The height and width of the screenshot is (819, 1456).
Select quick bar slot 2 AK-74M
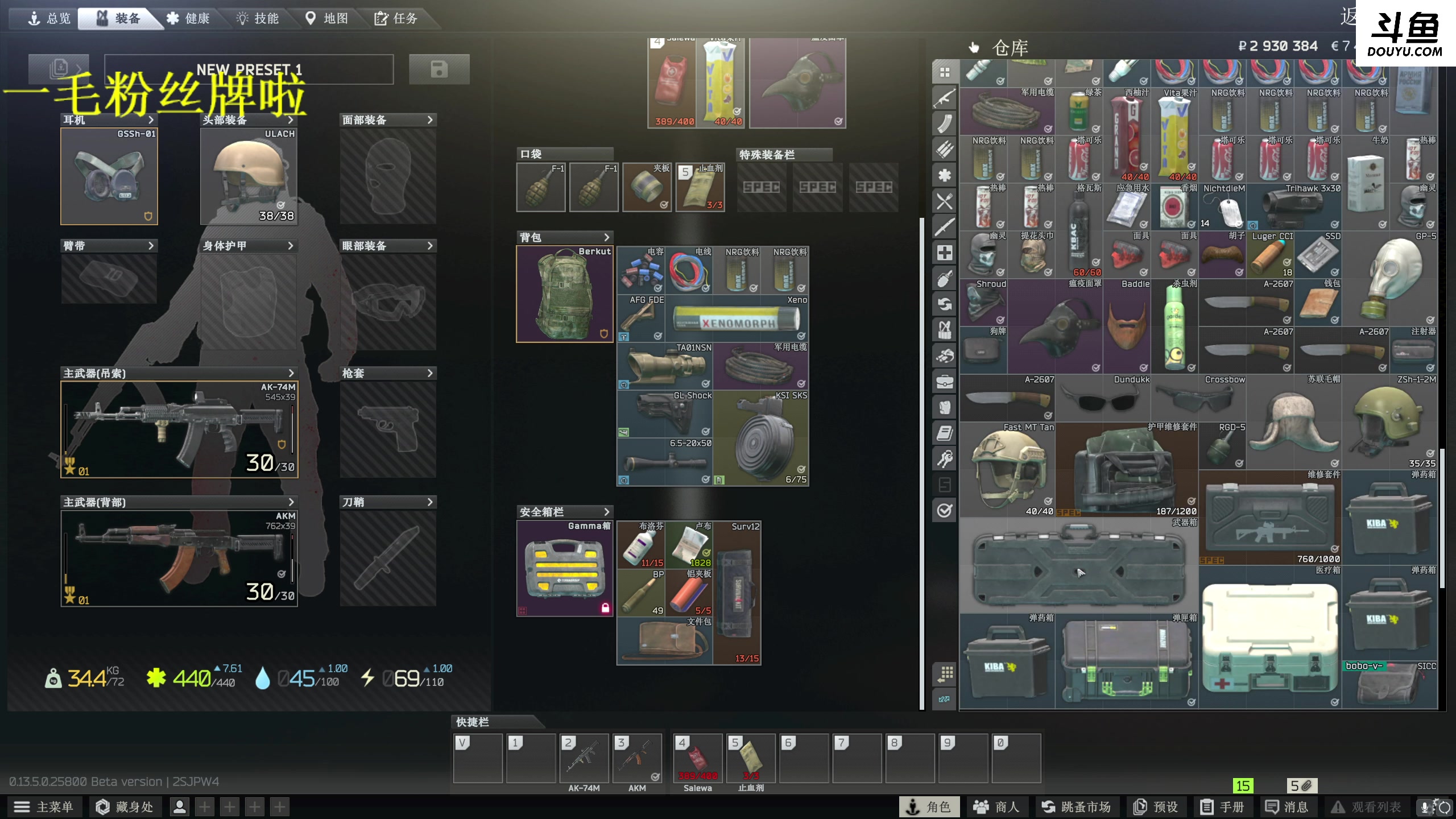click(x=584, y=758)
